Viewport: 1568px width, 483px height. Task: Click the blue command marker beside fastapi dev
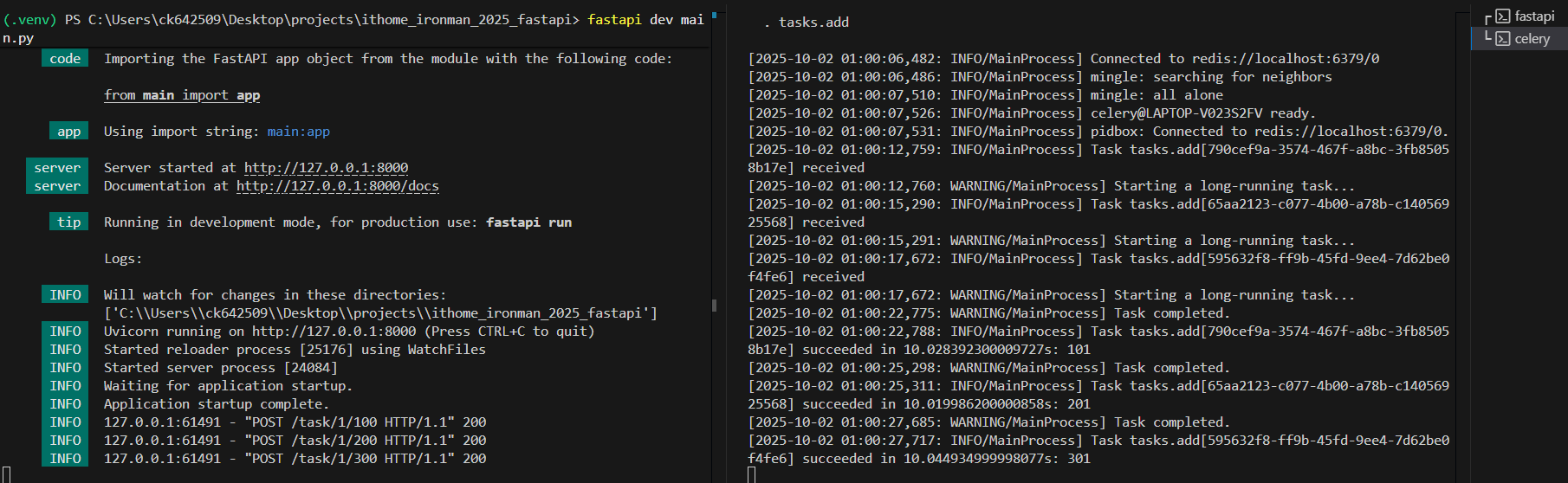[x=714, y=15]
